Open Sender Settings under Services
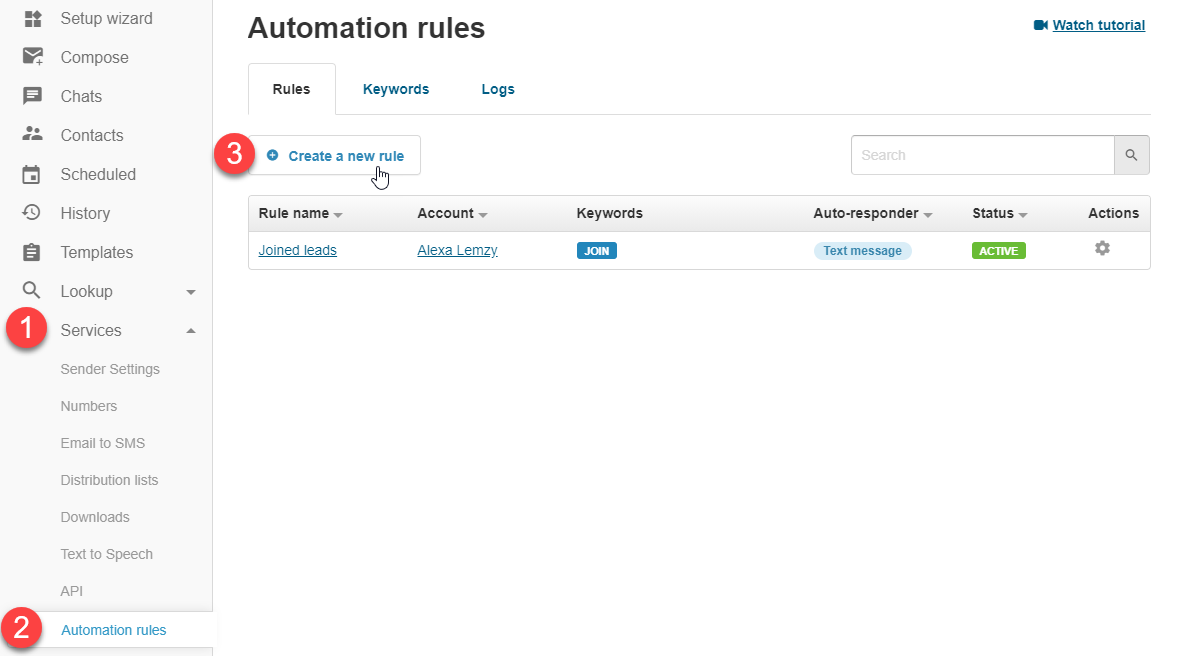This screenshot has height=656, width=1183. (x=110, y=369)
